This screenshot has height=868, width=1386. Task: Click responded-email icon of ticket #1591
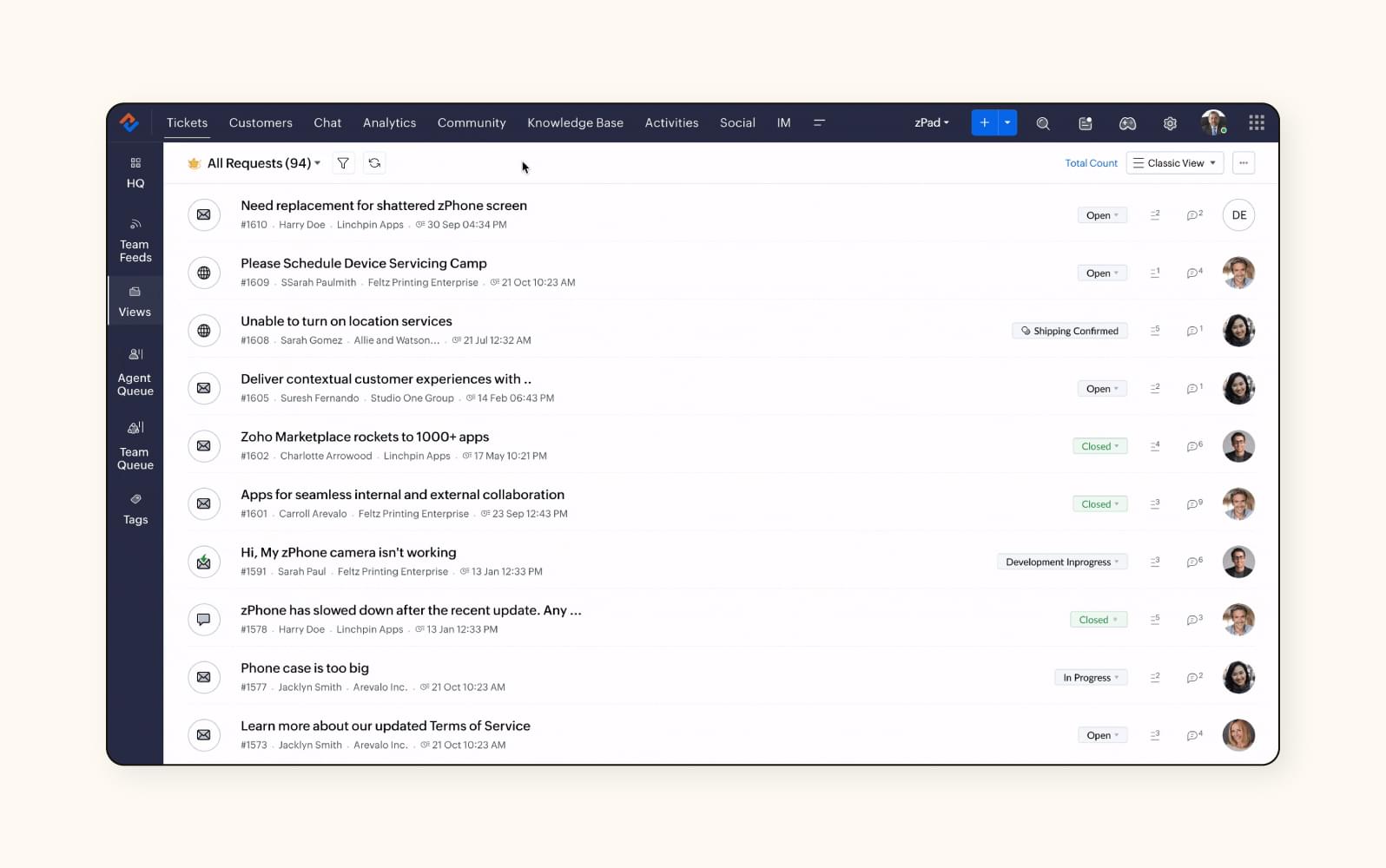coord(203,562)
